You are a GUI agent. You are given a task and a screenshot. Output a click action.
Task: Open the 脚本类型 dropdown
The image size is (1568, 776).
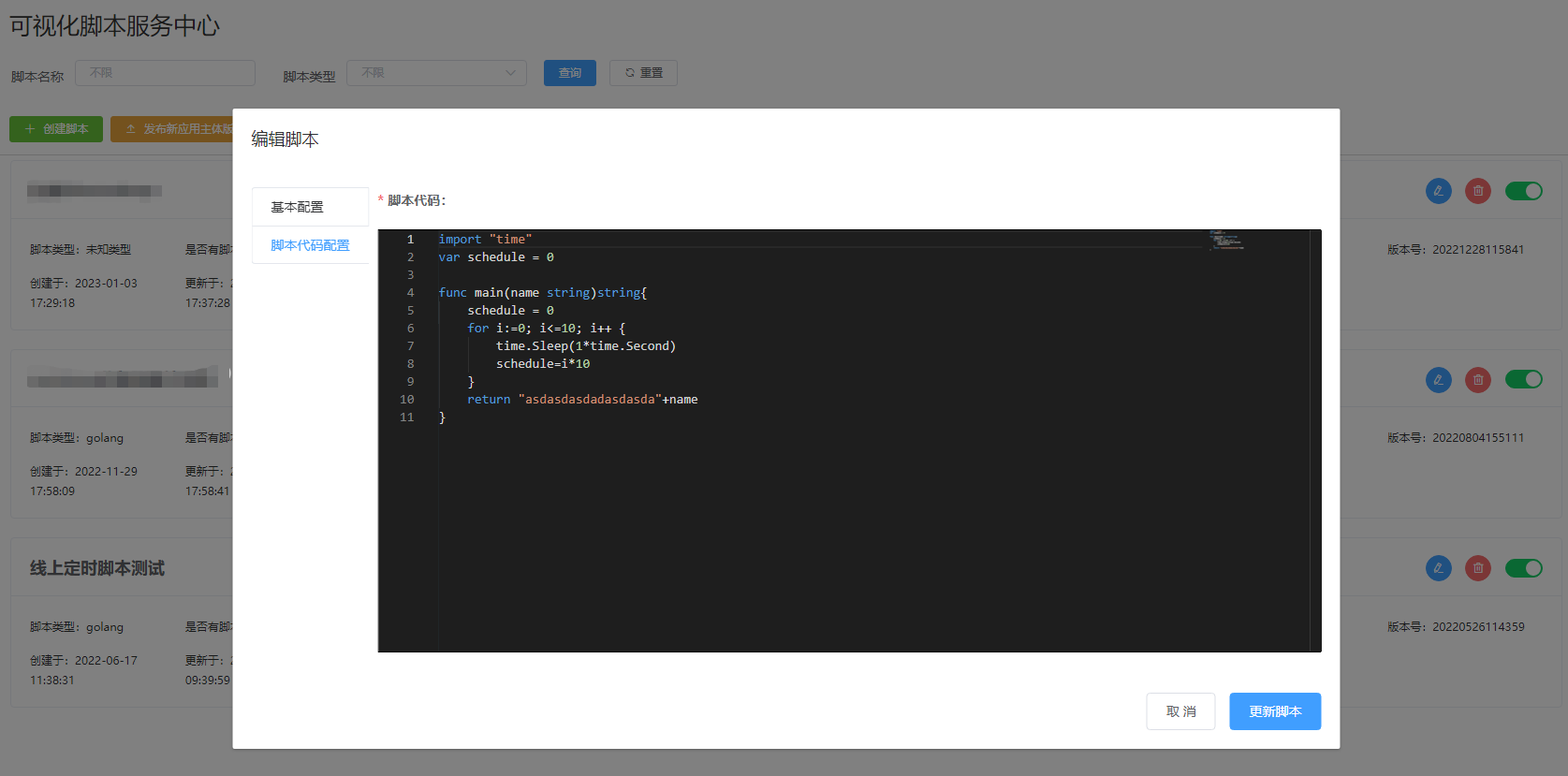pyautogui.click(x=436, y=73)
